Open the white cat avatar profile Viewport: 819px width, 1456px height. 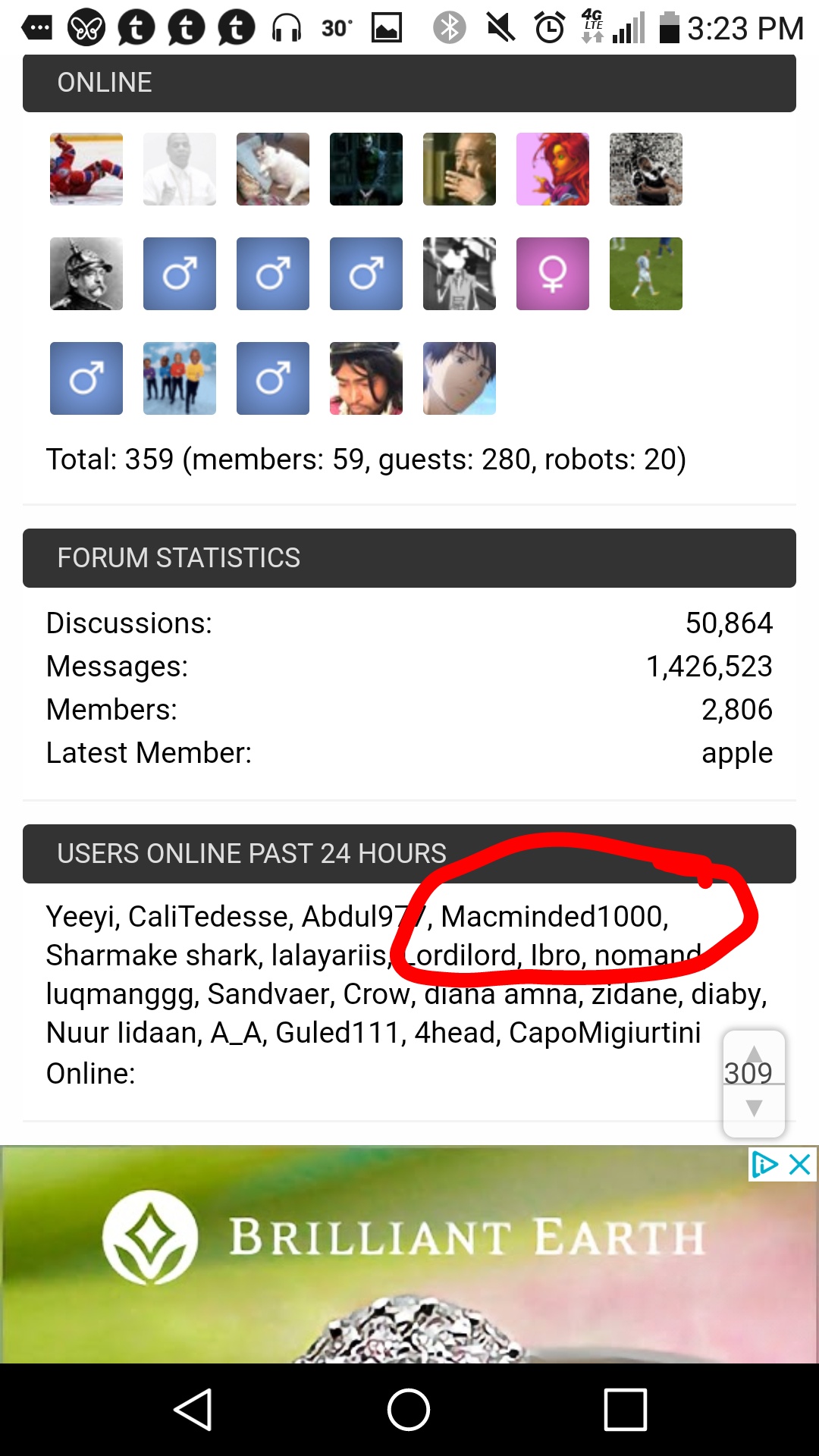(x=273, y=169)
